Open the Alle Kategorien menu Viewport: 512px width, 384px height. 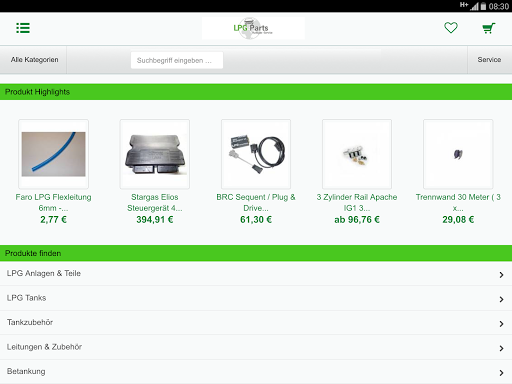click(34, 60)
